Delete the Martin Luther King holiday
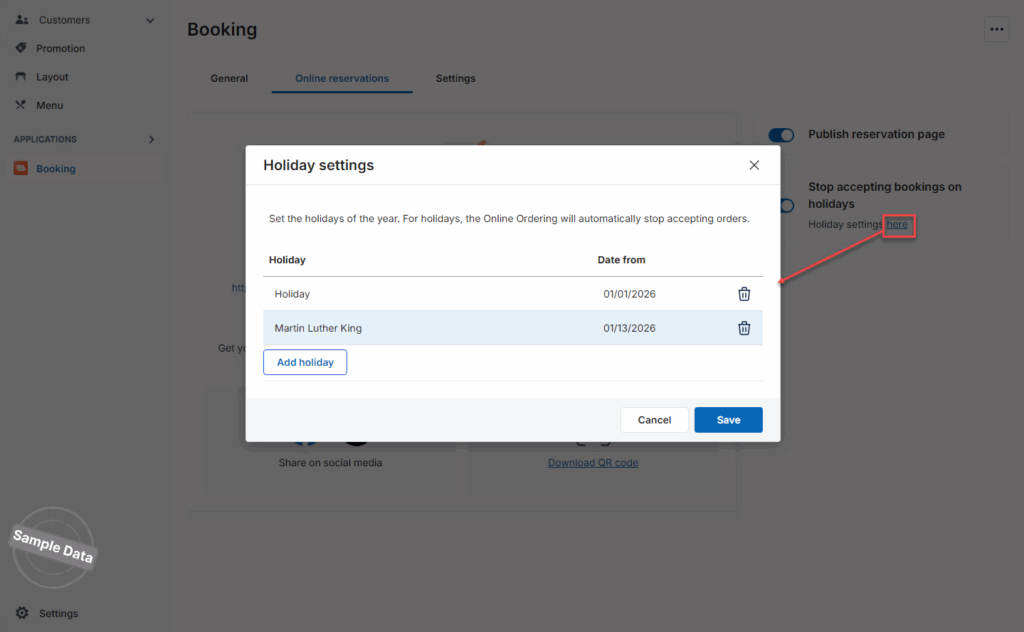The width and height of the screenshot is (1024, 632). [744, 328]
